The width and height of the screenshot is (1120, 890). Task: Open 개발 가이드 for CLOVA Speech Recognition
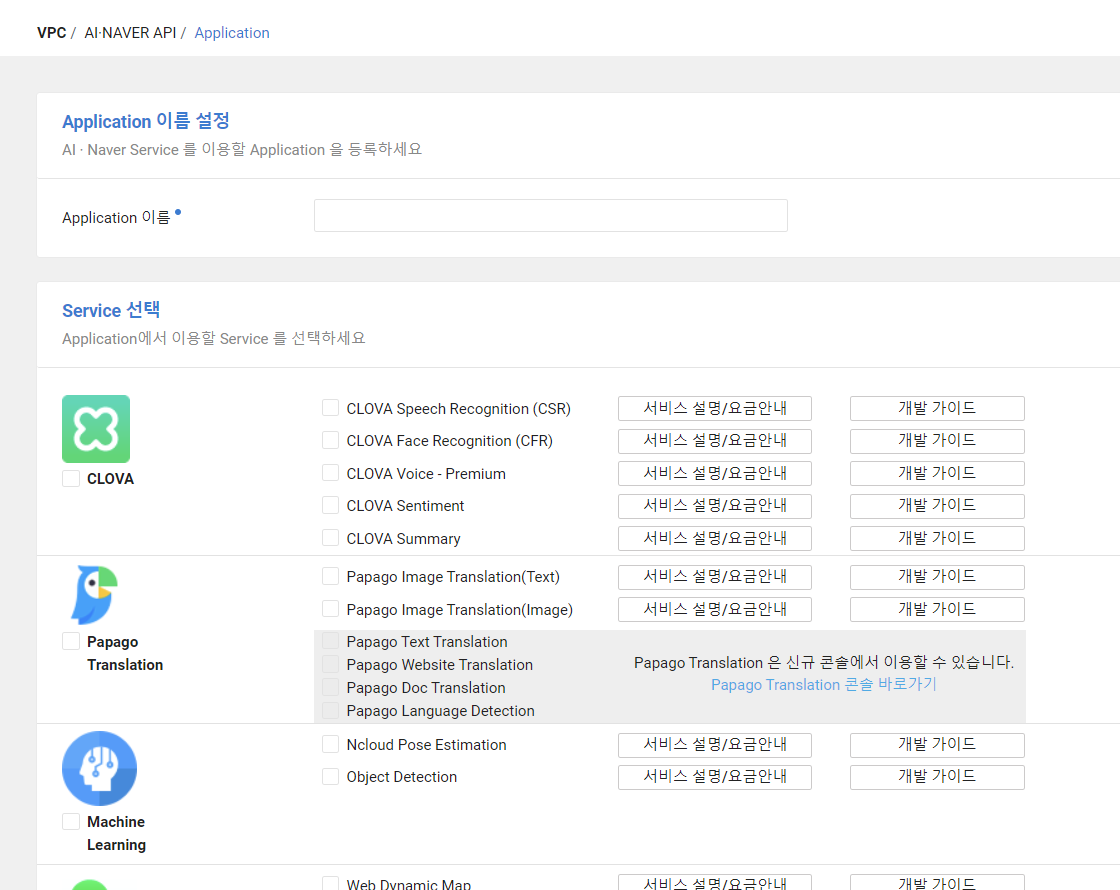coord(937,409)
